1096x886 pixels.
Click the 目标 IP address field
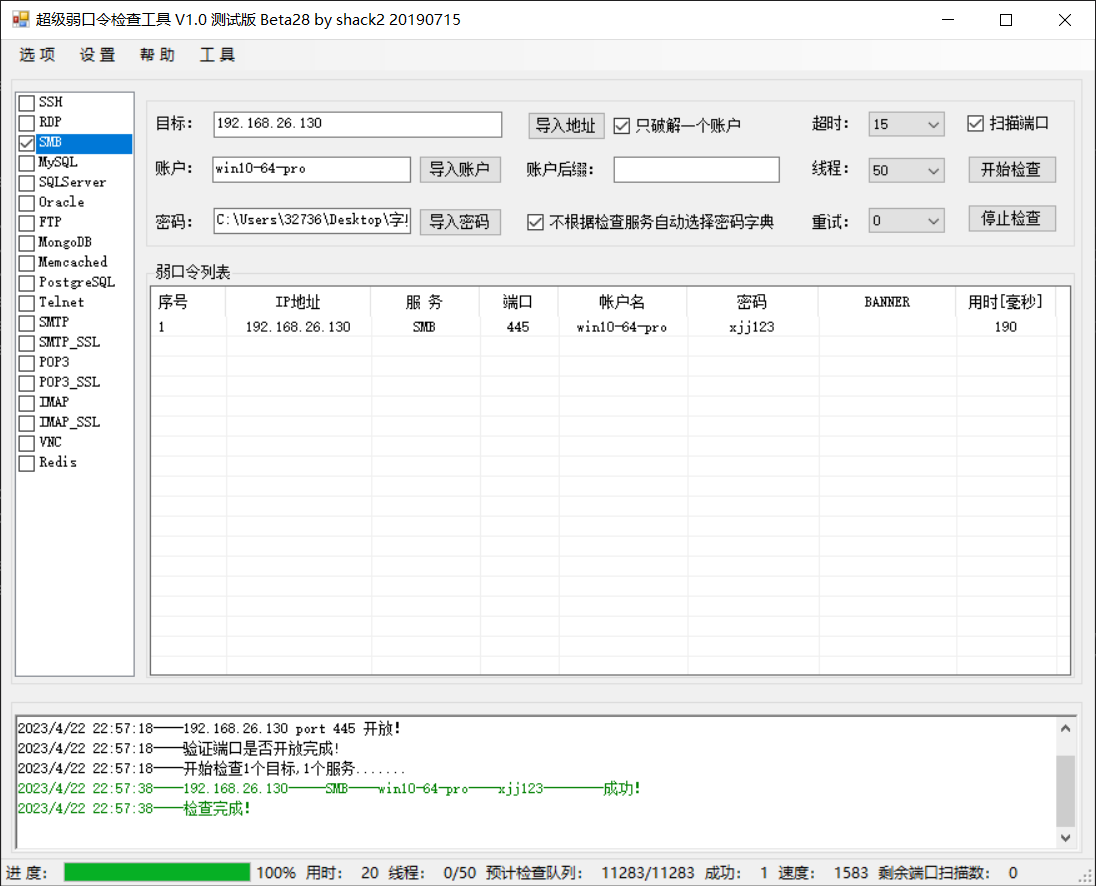click(357, 124)
